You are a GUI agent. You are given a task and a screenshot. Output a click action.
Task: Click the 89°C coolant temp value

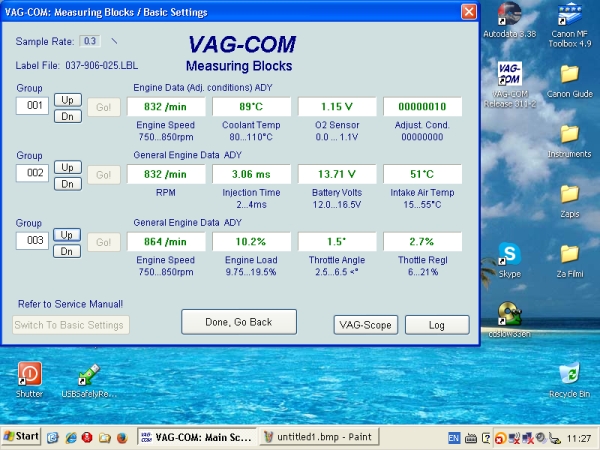pyautogui.click(x=251, y=106)
